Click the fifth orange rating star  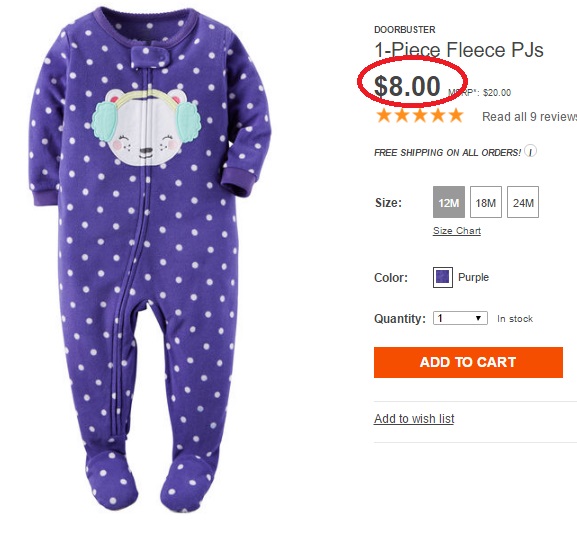click(456, 116)
